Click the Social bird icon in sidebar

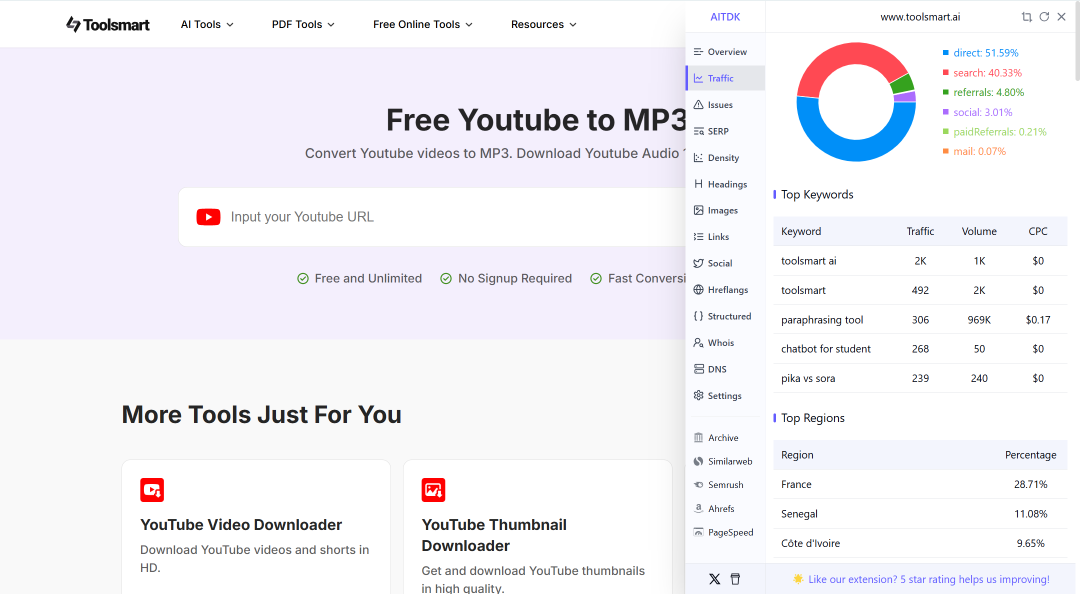click(698, 263)
